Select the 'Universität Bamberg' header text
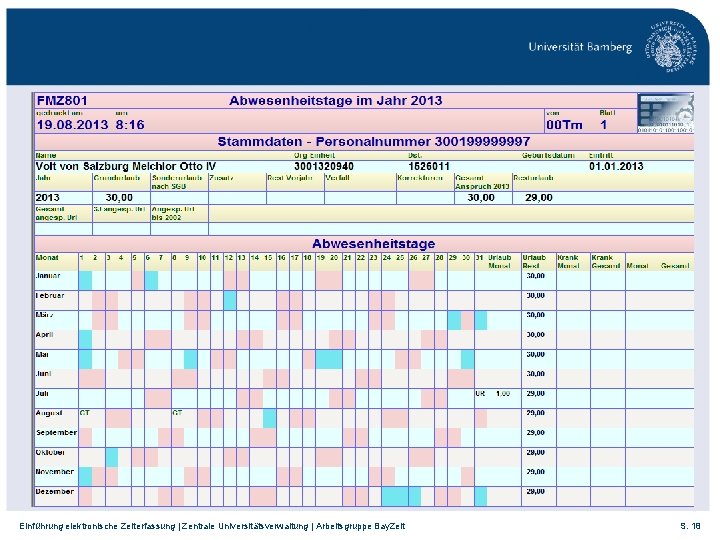Viewport: 720px width, 540px height. click(580, 47)
